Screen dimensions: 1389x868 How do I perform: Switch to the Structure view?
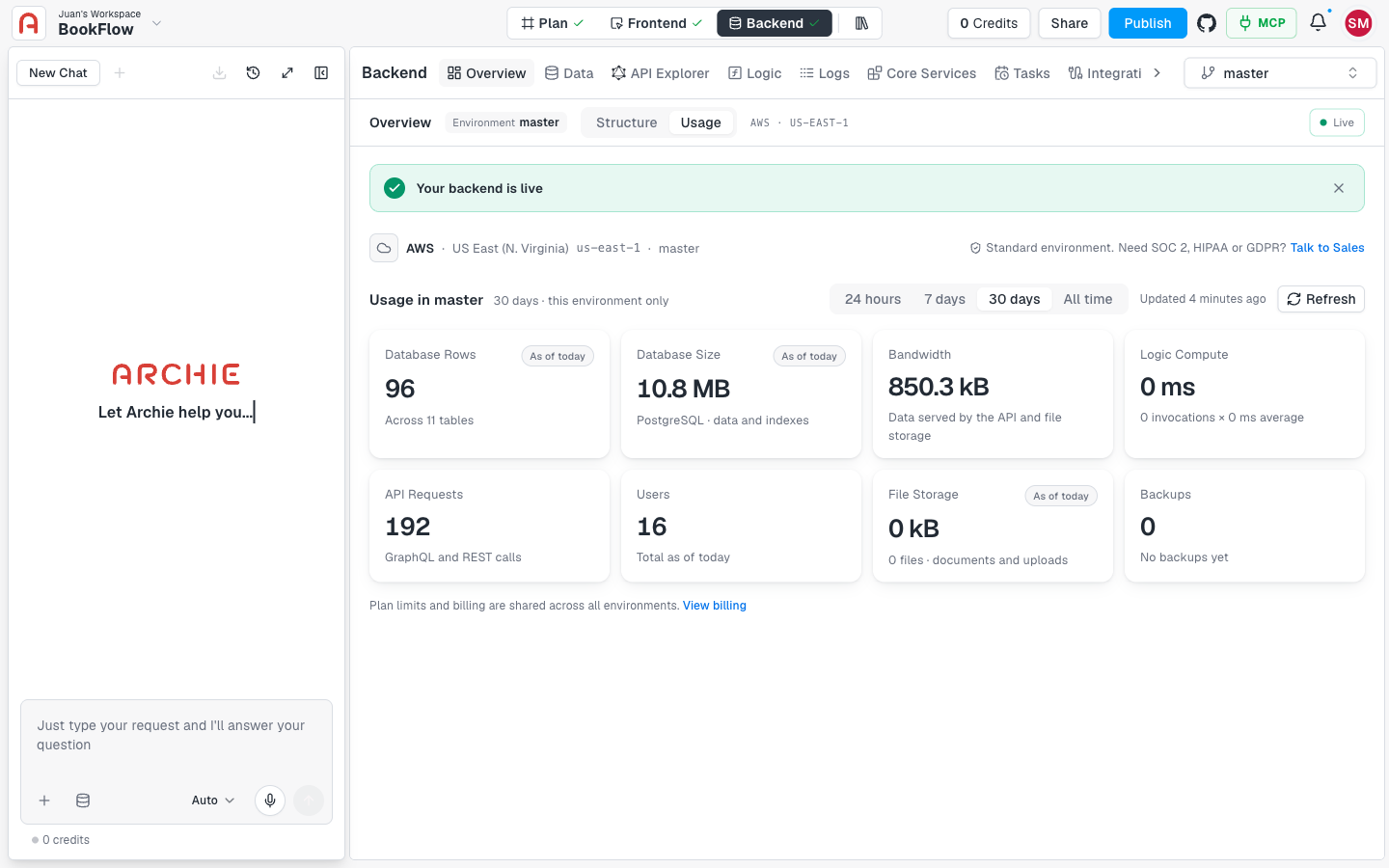626,122
